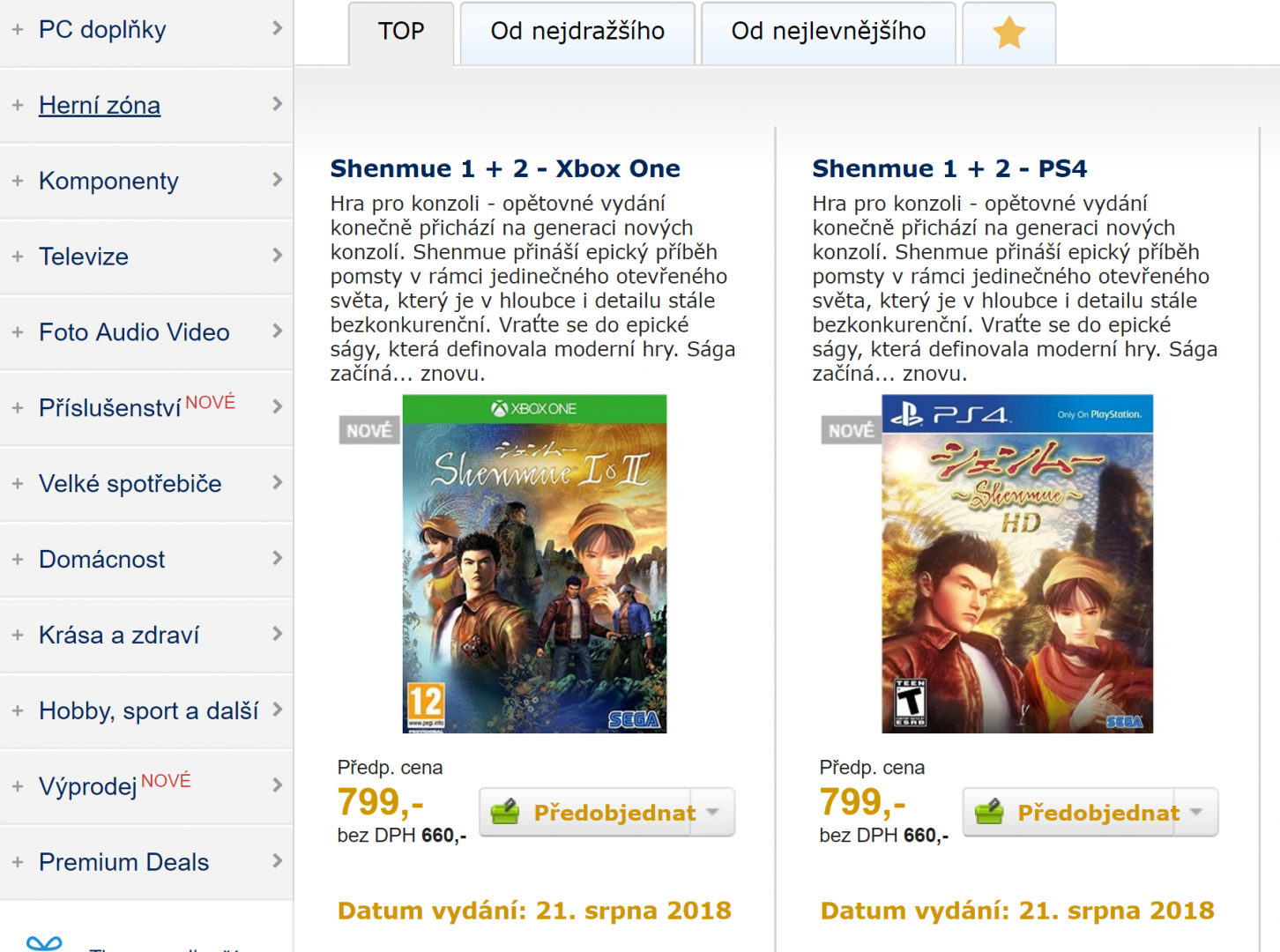1280x952 pixels.
Task: Click the Shenmue Xbox One cover image
Action: [534, 564]
